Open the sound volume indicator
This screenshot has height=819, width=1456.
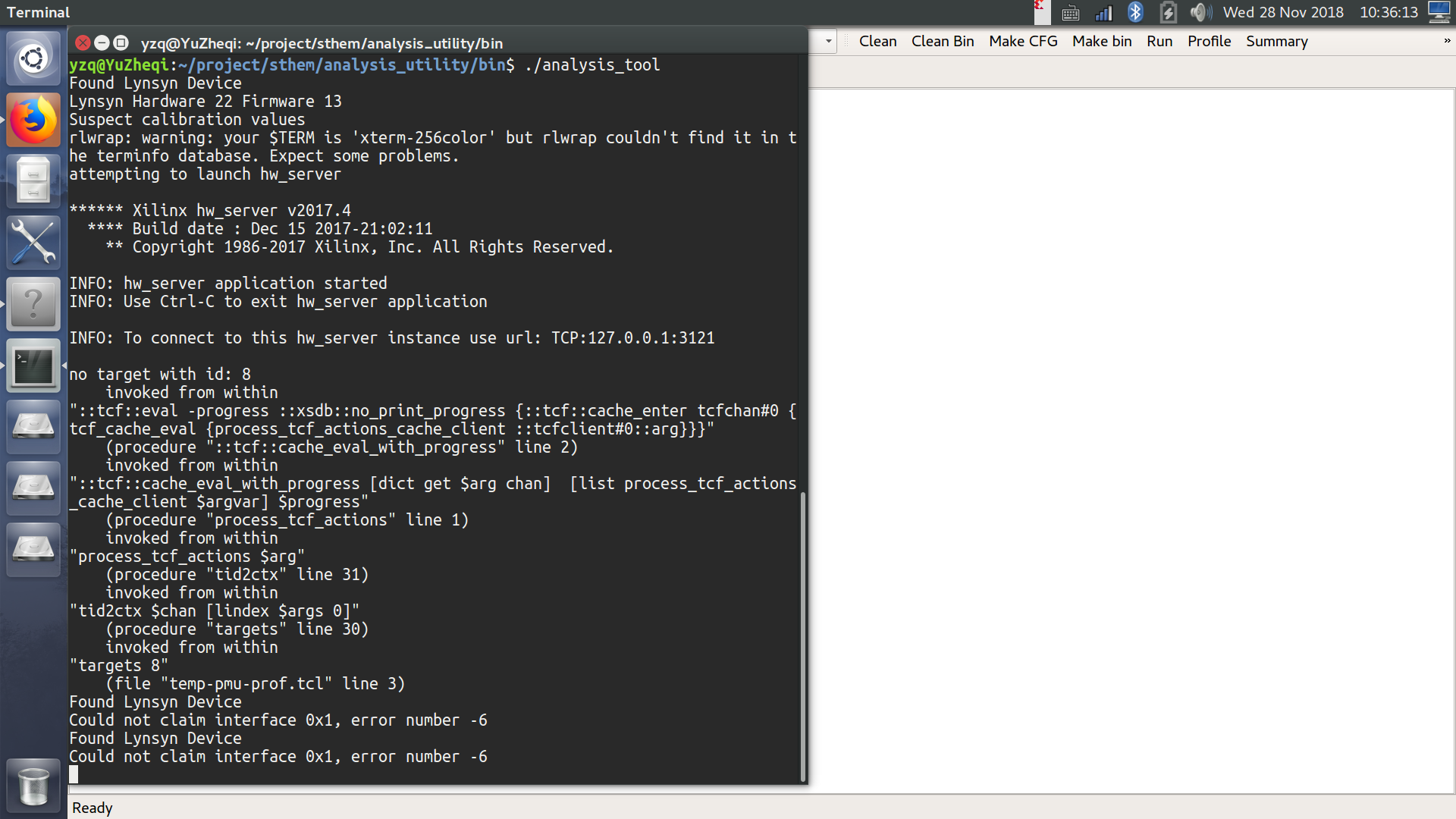[1200, 12]
